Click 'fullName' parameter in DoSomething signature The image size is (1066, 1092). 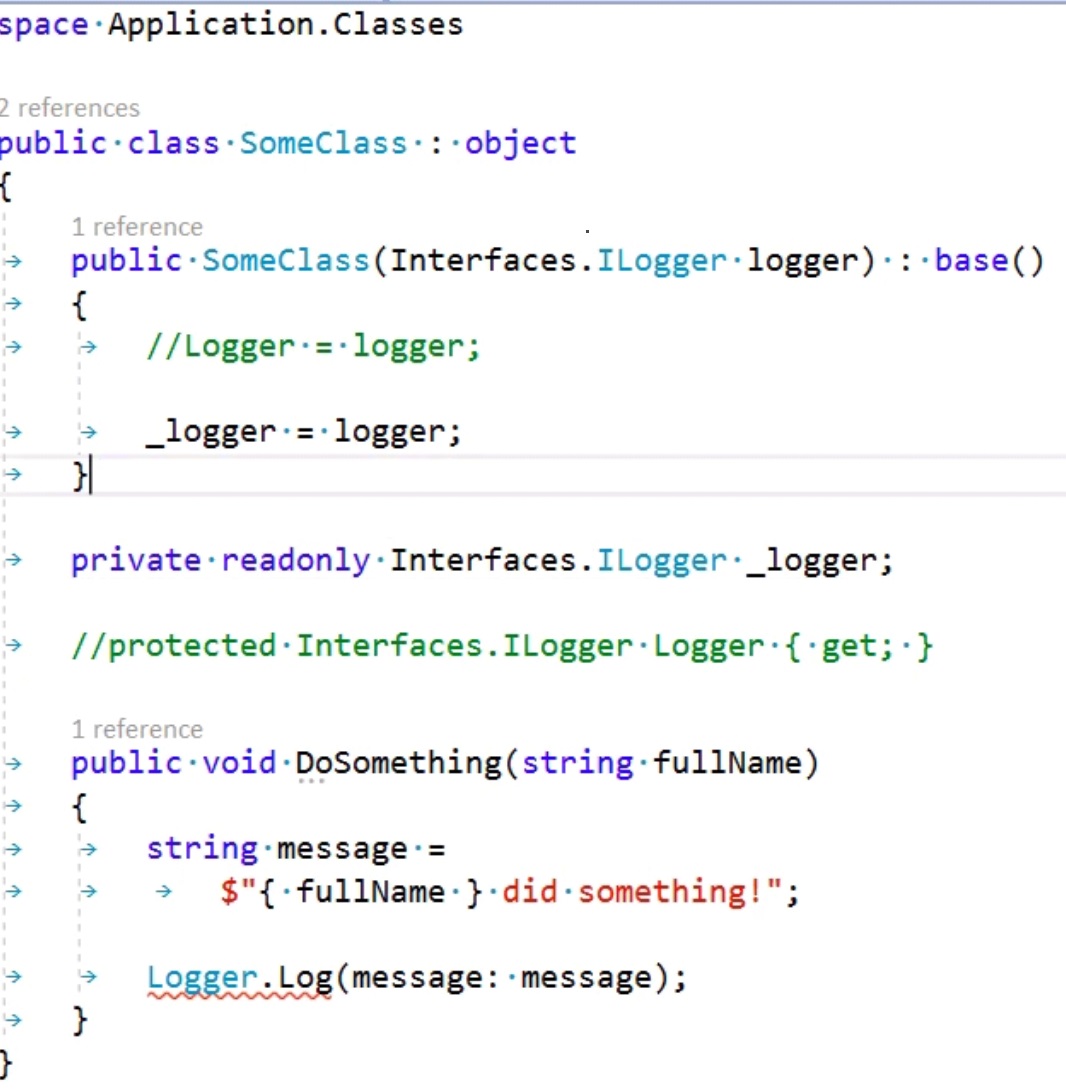pyautogui.click(x=728, y=763)
